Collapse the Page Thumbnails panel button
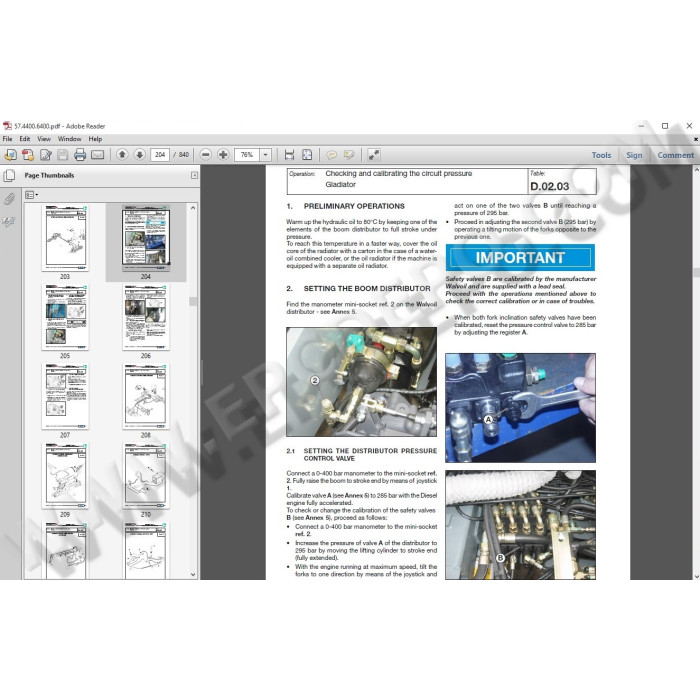Viewport: 700px width, 700px height. [194, 175]
